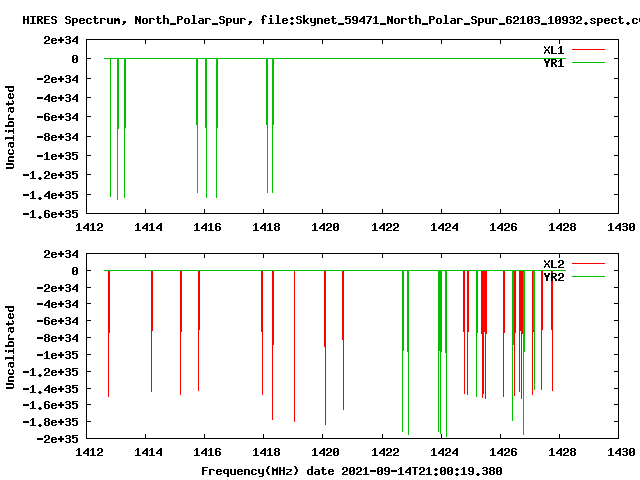
Task: Click the 1430 tick label on lower plot
Action: pos(621,452)
